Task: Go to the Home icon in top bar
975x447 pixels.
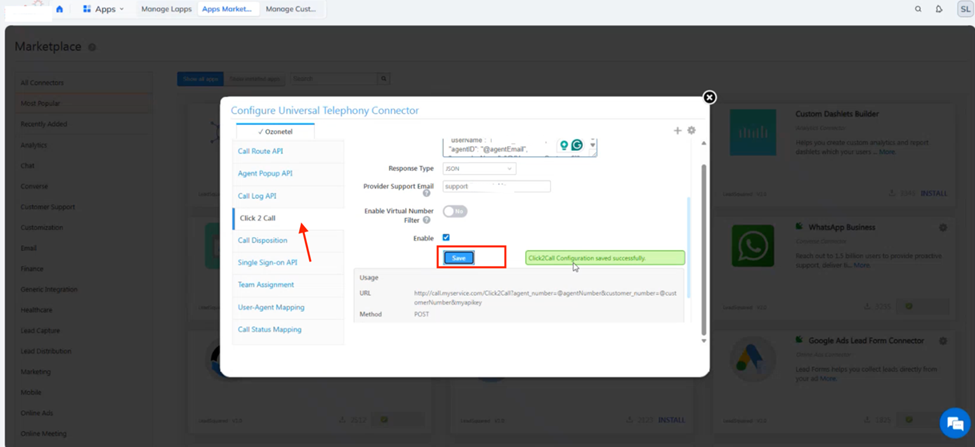Action: 60,9
